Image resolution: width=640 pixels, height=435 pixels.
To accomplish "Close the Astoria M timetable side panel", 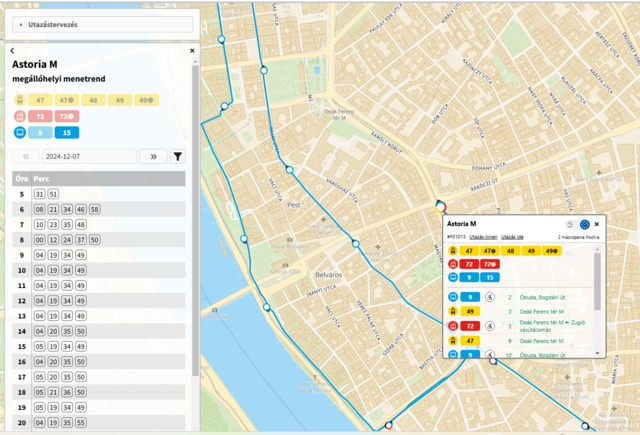I will click(x=192, y=51).
